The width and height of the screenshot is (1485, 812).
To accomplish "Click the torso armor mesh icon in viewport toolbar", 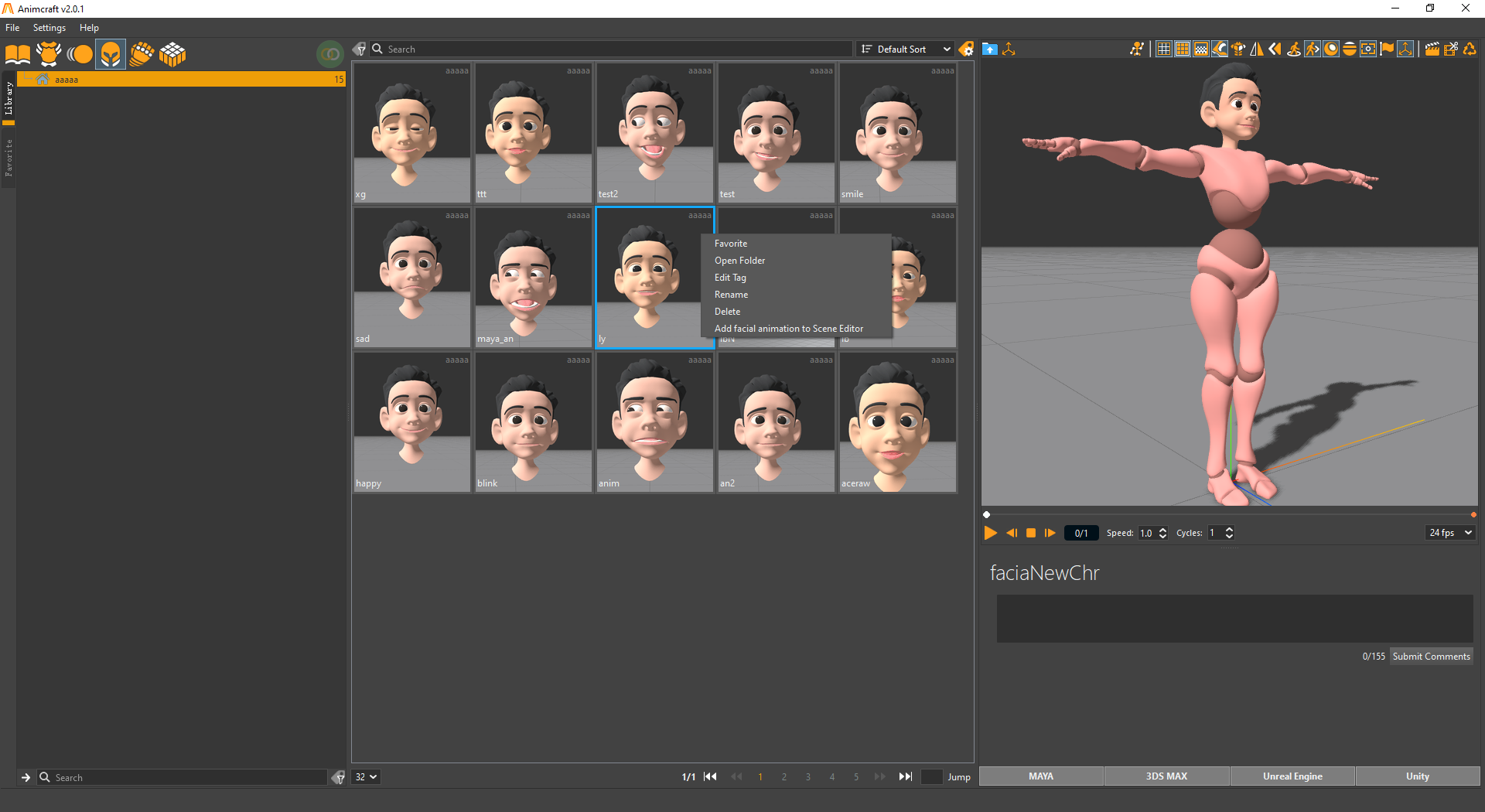I will (x=1238, y=49).
